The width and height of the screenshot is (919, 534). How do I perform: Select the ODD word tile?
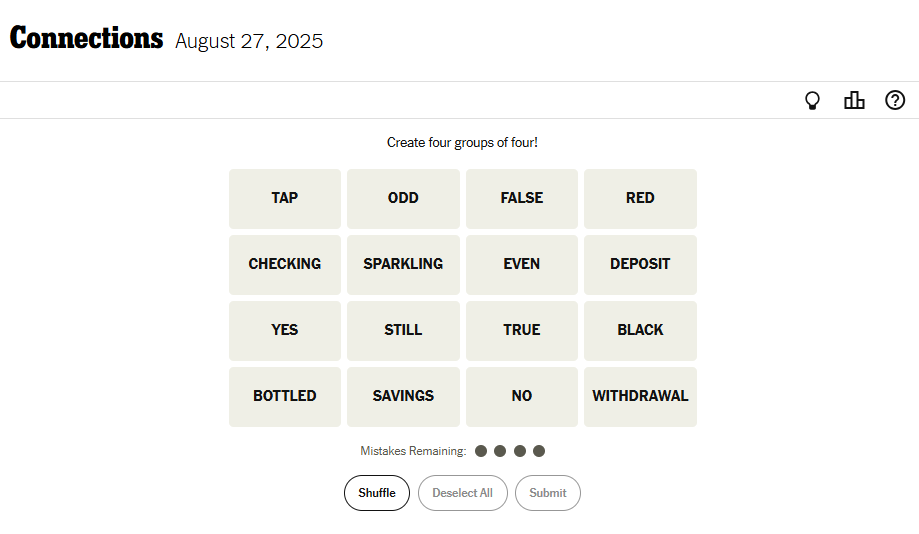pos(403,198)
